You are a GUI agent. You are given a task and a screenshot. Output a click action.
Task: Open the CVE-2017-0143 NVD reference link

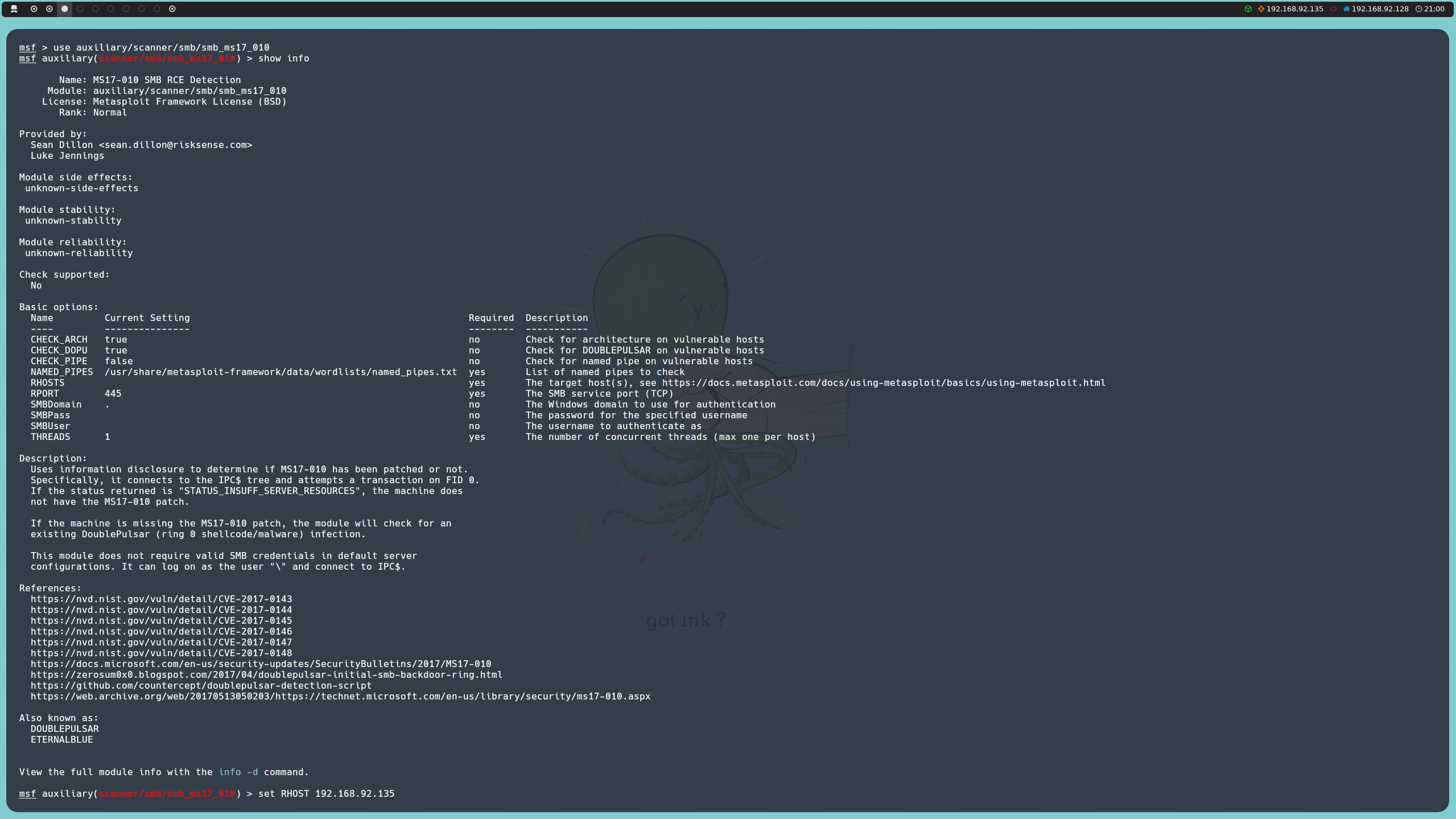click(x=161, y=599)
